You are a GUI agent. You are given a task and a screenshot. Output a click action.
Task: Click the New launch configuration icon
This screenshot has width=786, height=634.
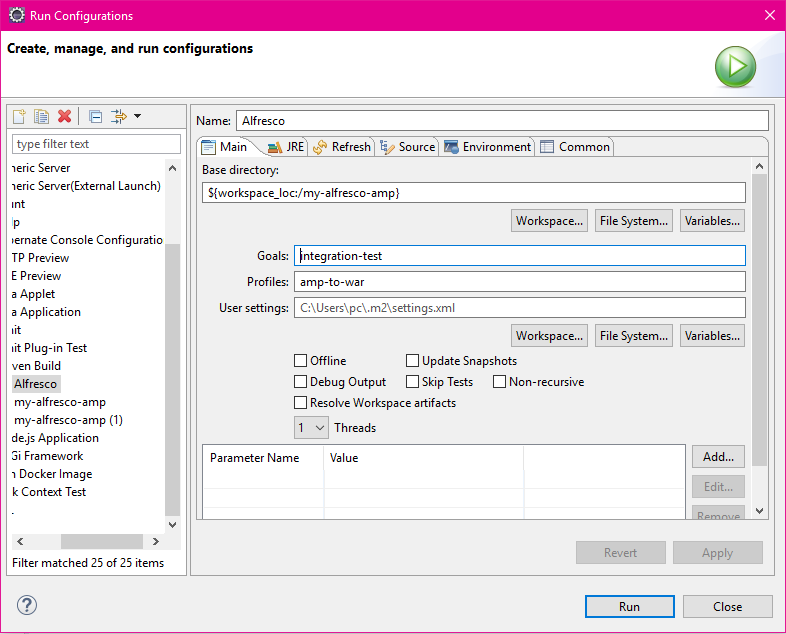[x=19, y=117]
